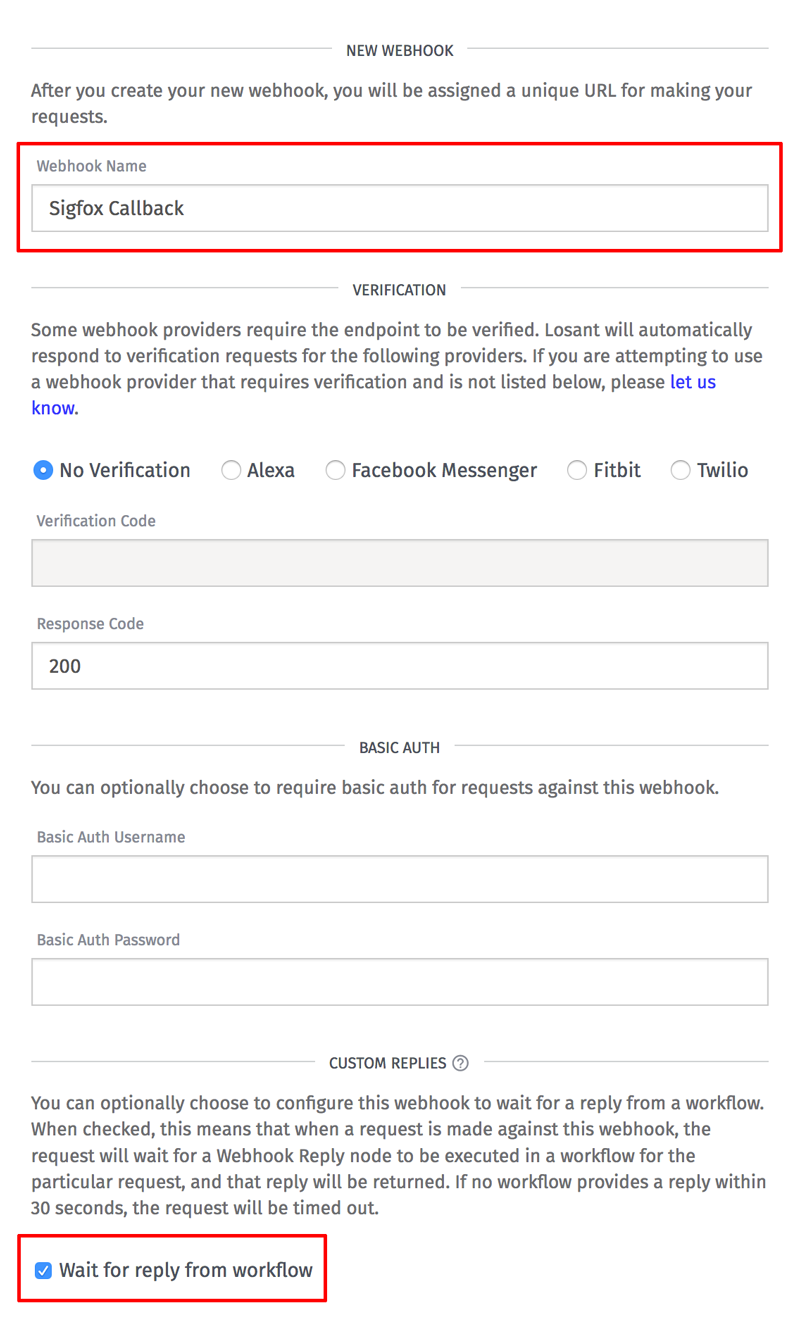Click the Webhook Name text field
The height and width of the screenshot is (1328, 800).
[x=400, y=208]
